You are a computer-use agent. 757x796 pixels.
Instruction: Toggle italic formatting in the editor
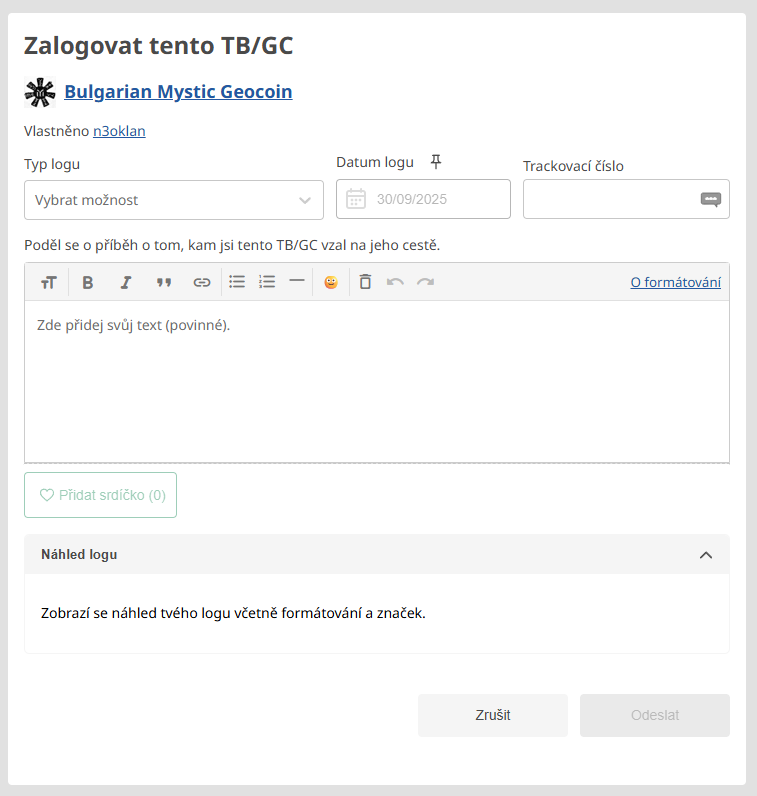pos(126,283)
